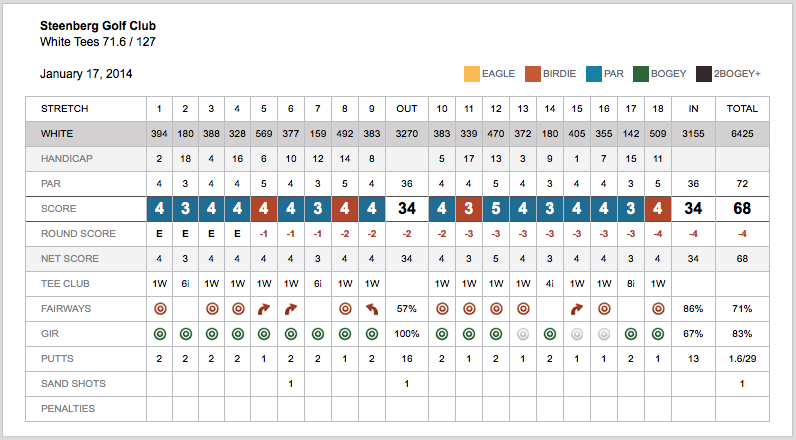Click the missed-right fairway arrow on hole 5
Image resolution: width=796 pixels, height=440 pixels.
264,309
